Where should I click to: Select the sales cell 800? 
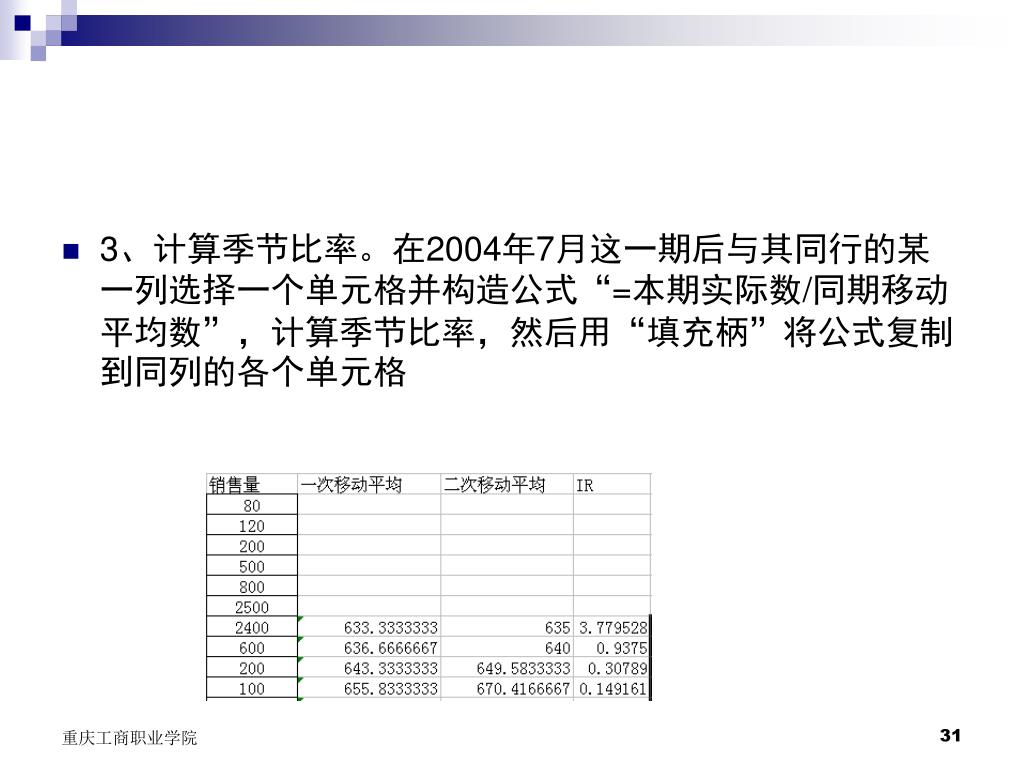tap(252, 586)
